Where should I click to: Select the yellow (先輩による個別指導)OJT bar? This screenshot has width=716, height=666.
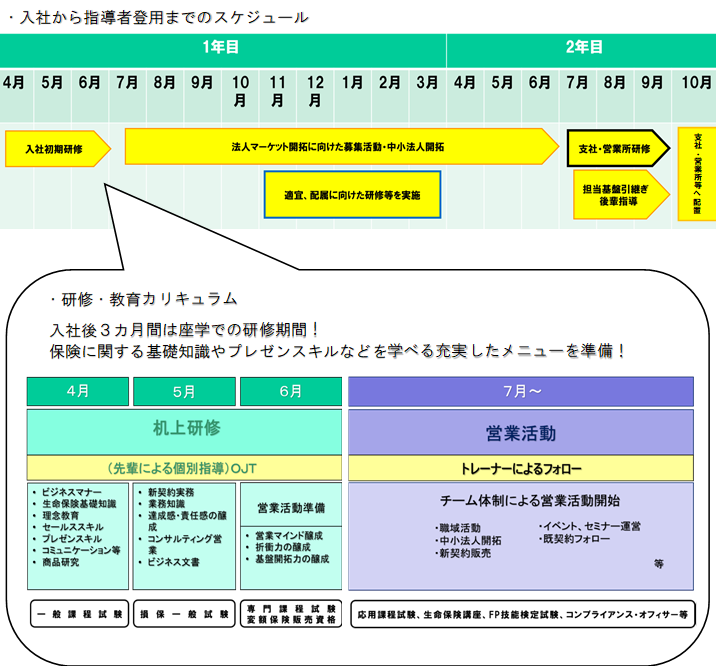point(185,468)
